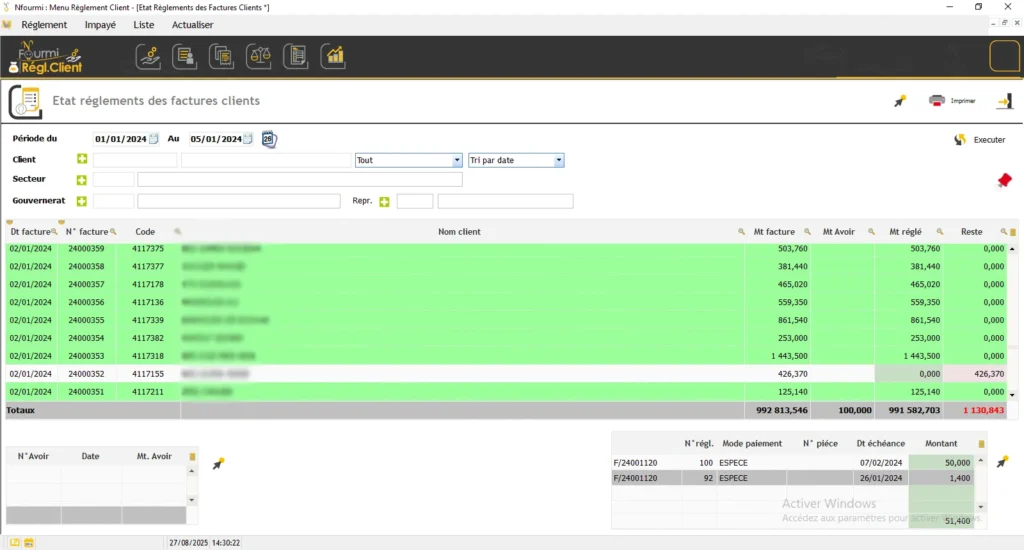
Task: Click the Repr. code input field
Action: click(415, 201)
